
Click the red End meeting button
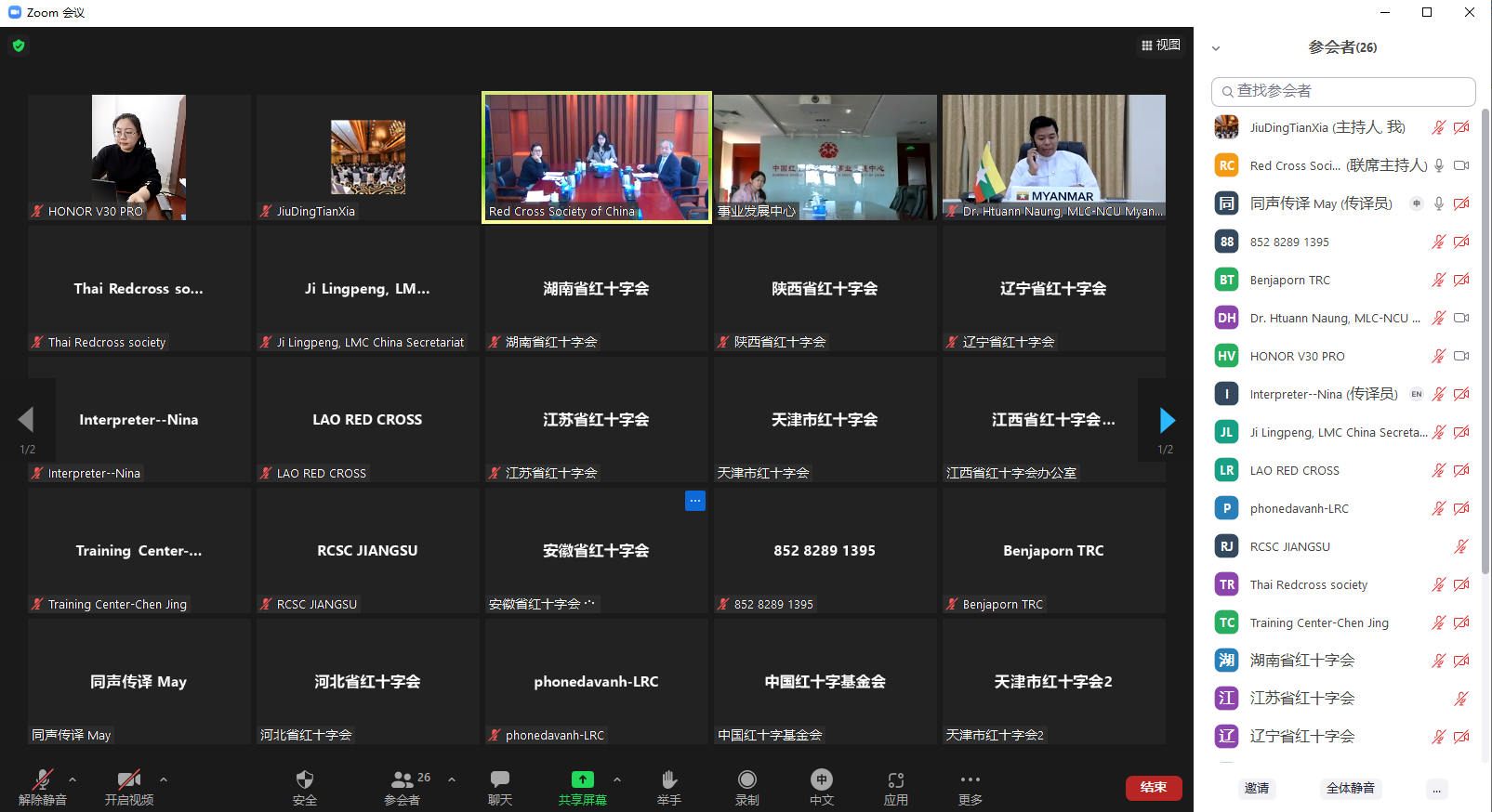point(1154,788)
